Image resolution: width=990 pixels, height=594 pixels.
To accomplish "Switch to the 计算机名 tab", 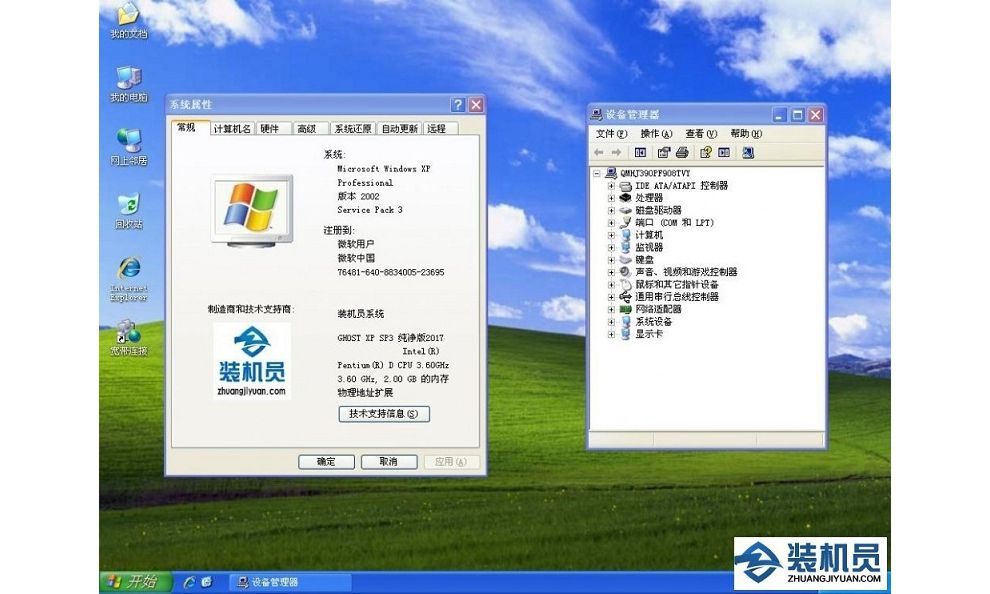I will (231, 128).
